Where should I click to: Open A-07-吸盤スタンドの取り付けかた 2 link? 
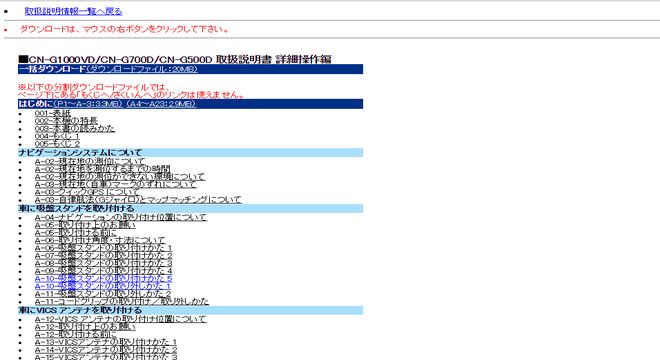(103, 256)
